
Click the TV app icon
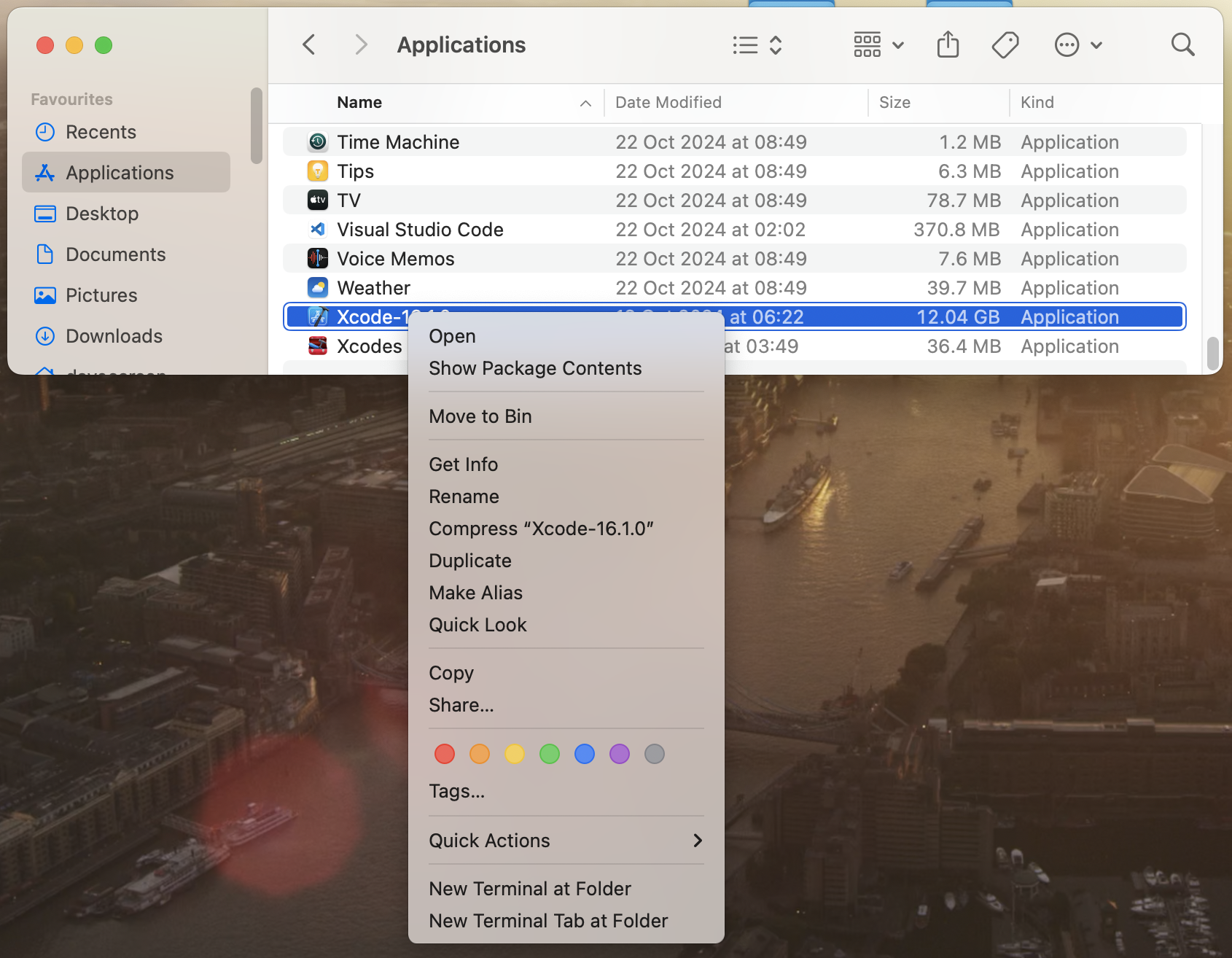pos(318,200)
